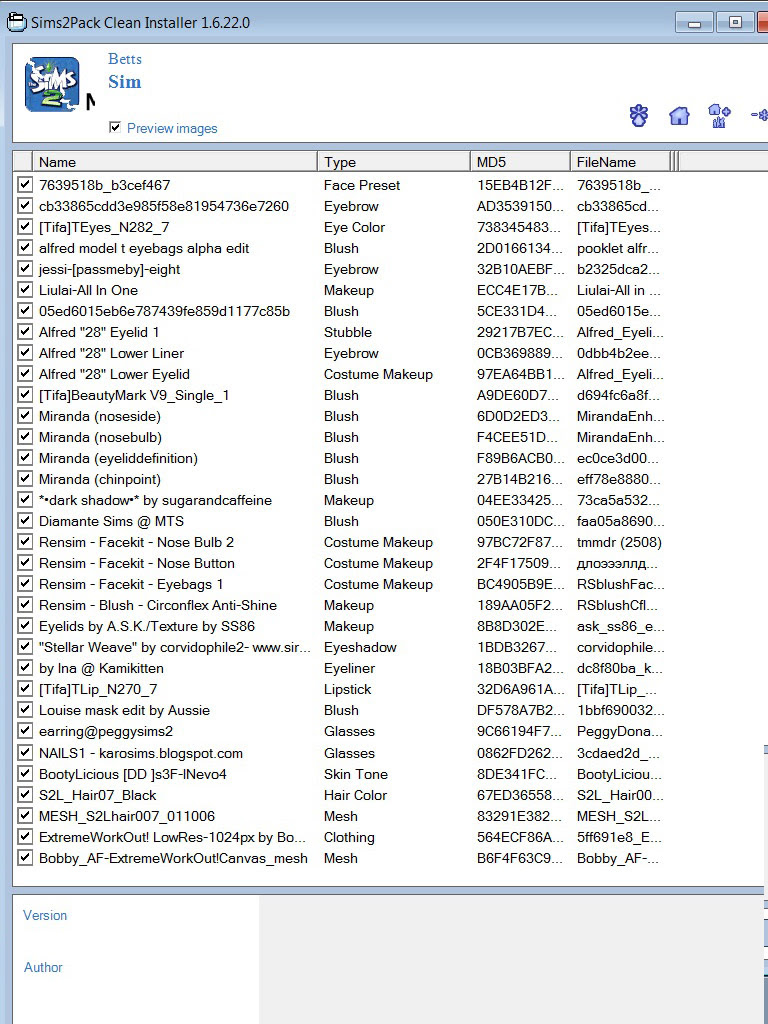Click the Hair Color type cell
The height and width of the screenshot is (1024, 768).
point(355,795)
